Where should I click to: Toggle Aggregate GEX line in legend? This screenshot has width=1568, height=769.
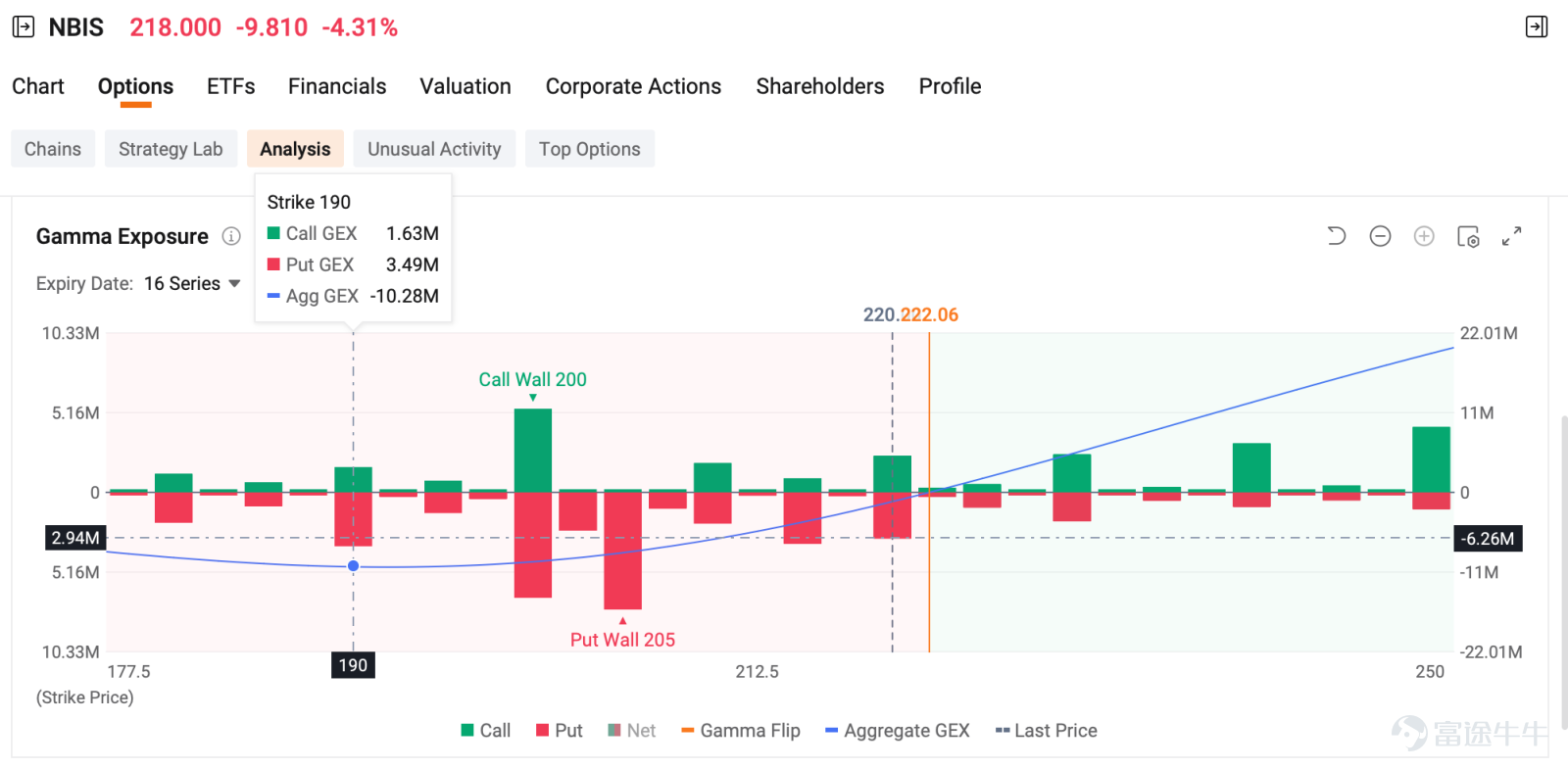898,731
